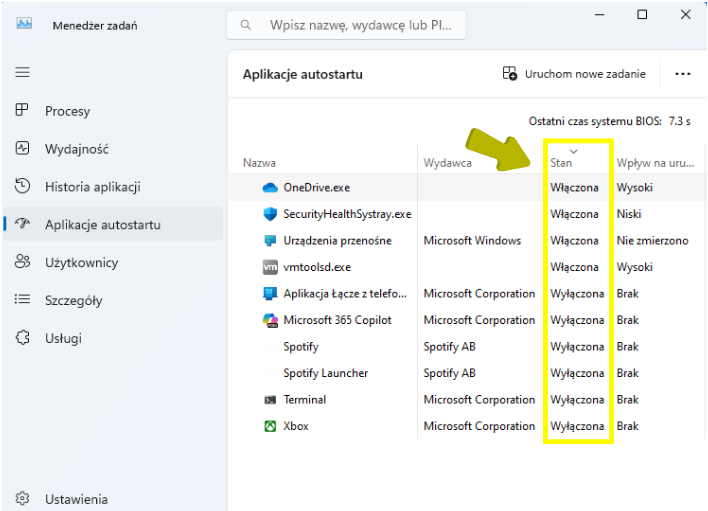The image size is (708, 511).
Task: Click the OneDrive.exe cloud icon
Action: point(269,187)
